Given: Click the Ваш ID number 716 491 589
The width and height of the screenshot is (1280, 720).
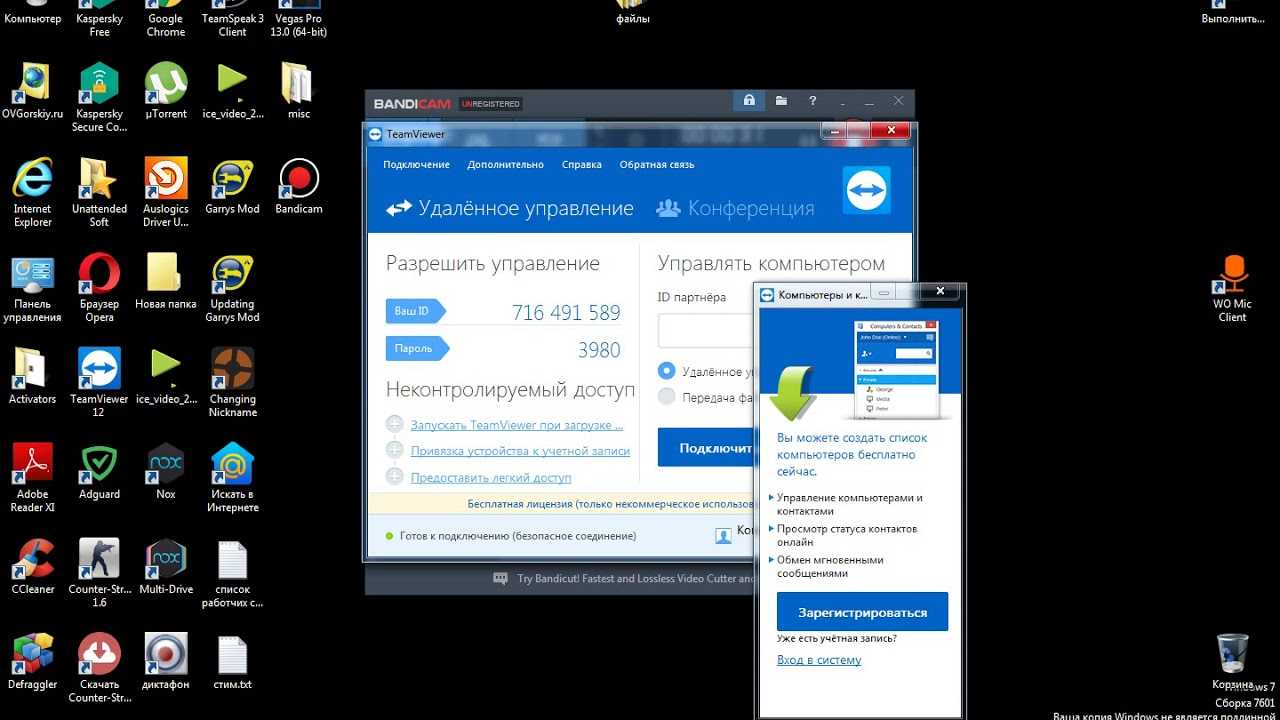Looking at the screenshot, I should [x=566, y=312].
